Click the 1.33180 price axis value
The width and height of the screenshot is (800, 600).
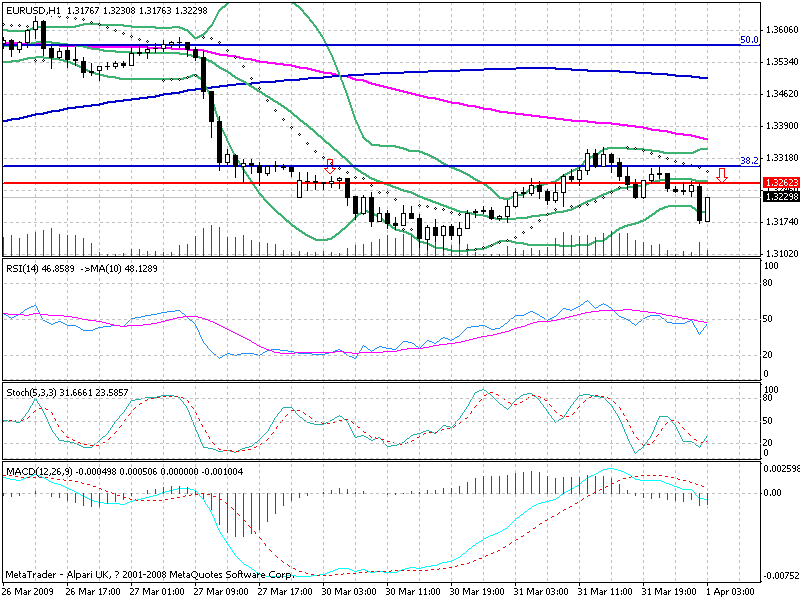(782, 158)
